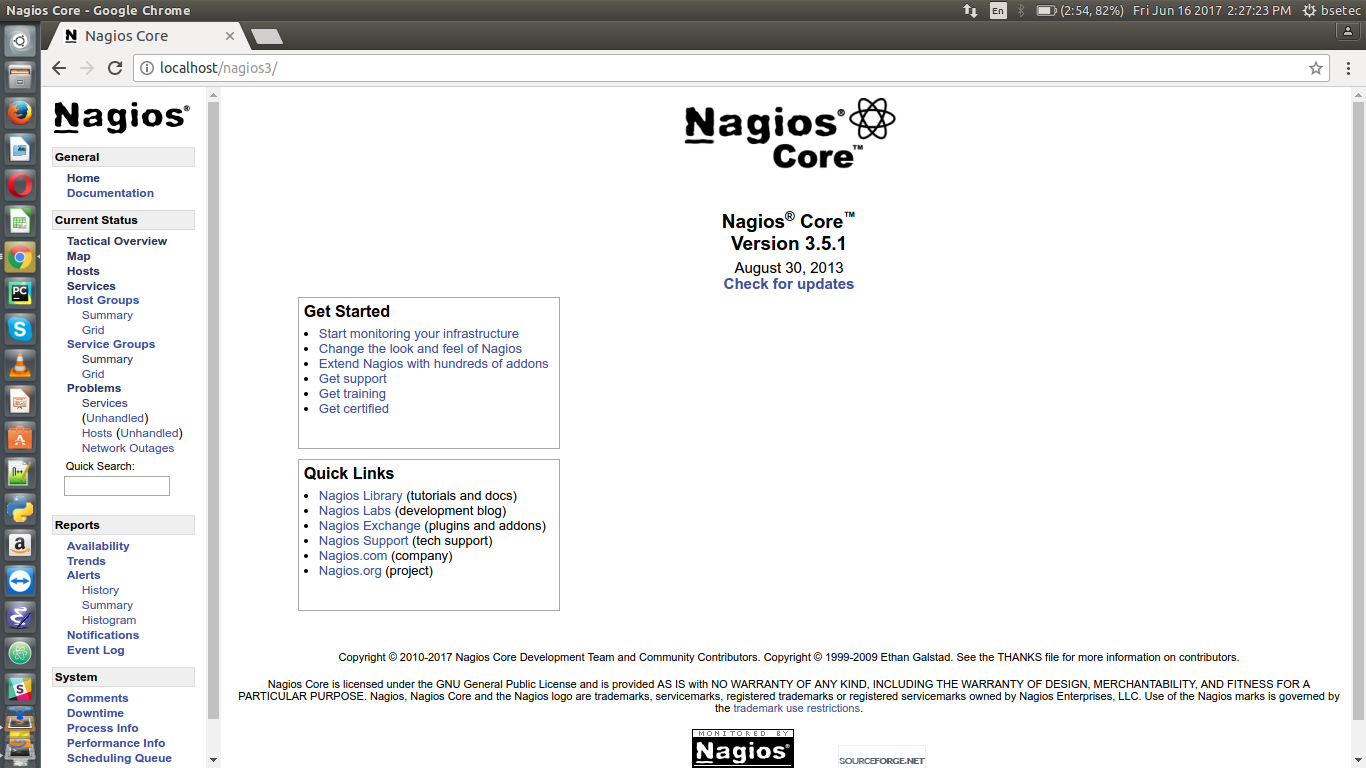Screen dimensions: 1366x768
Task: Bookmark this page with the star icon
Action: click(x=1316, y=68)
